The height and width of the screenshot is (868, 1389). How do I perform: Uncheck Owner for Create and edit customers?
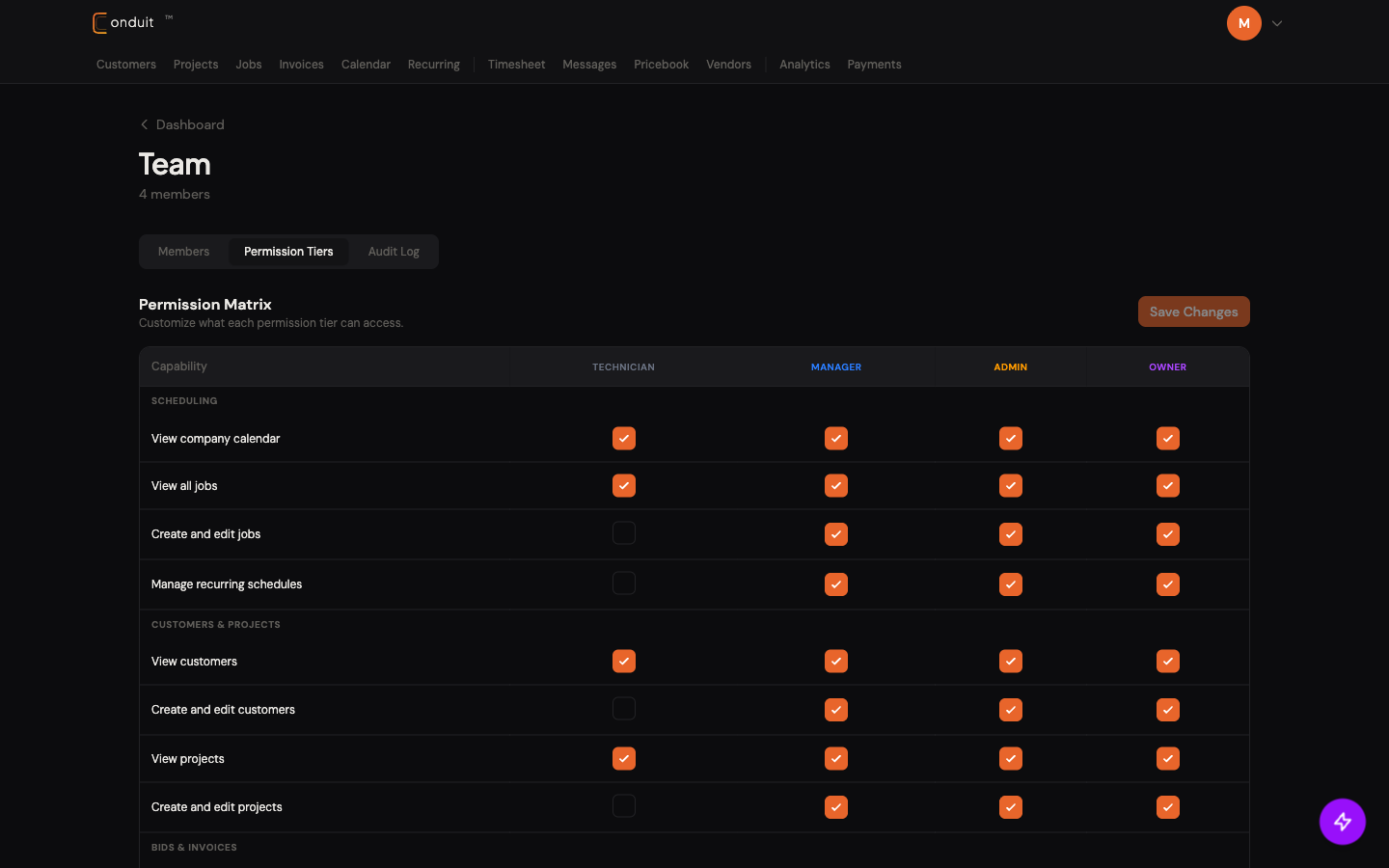click(1168, 710)
